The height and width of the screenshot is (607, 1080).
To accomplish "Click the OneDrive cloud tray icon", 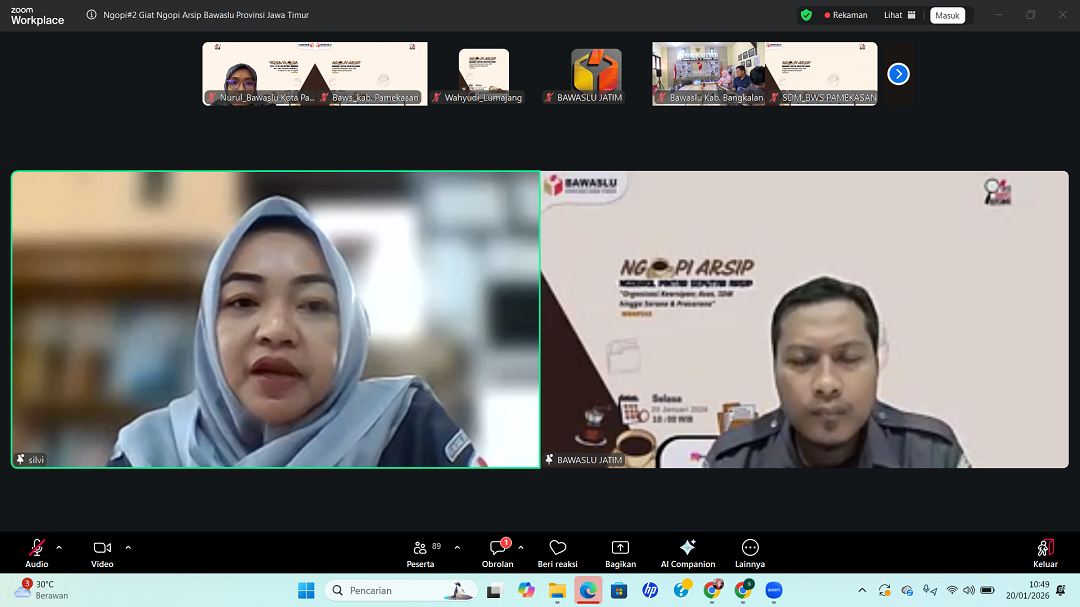I will [907, 590].
